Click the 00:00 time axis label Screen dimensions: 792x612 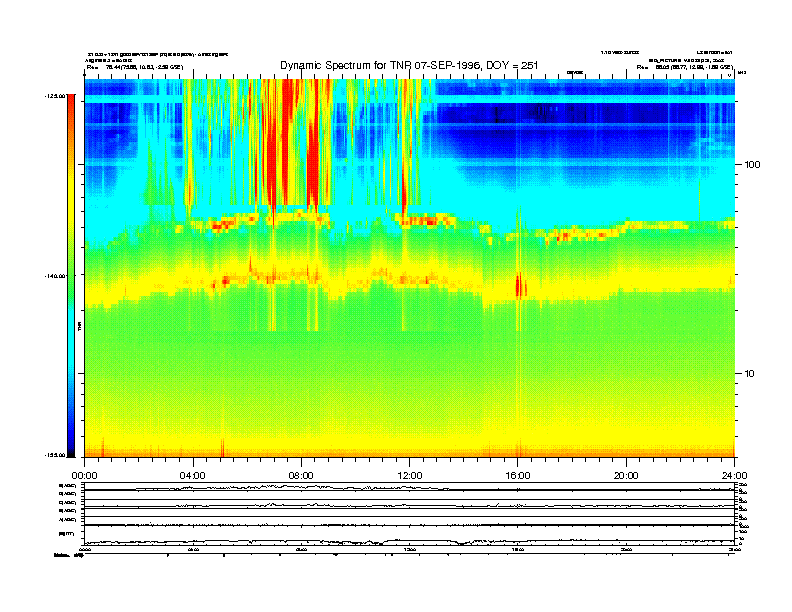84,476
